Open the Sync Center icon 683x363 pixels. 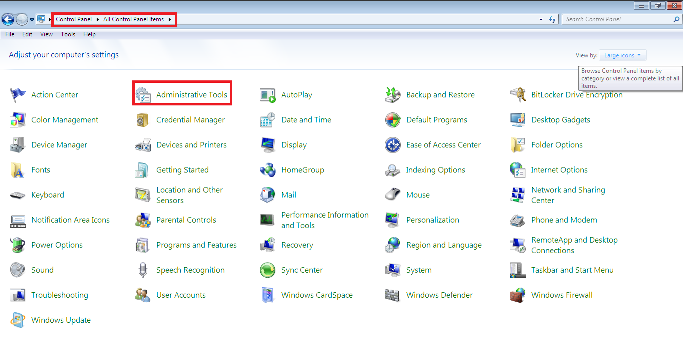[x=267, y=270]
